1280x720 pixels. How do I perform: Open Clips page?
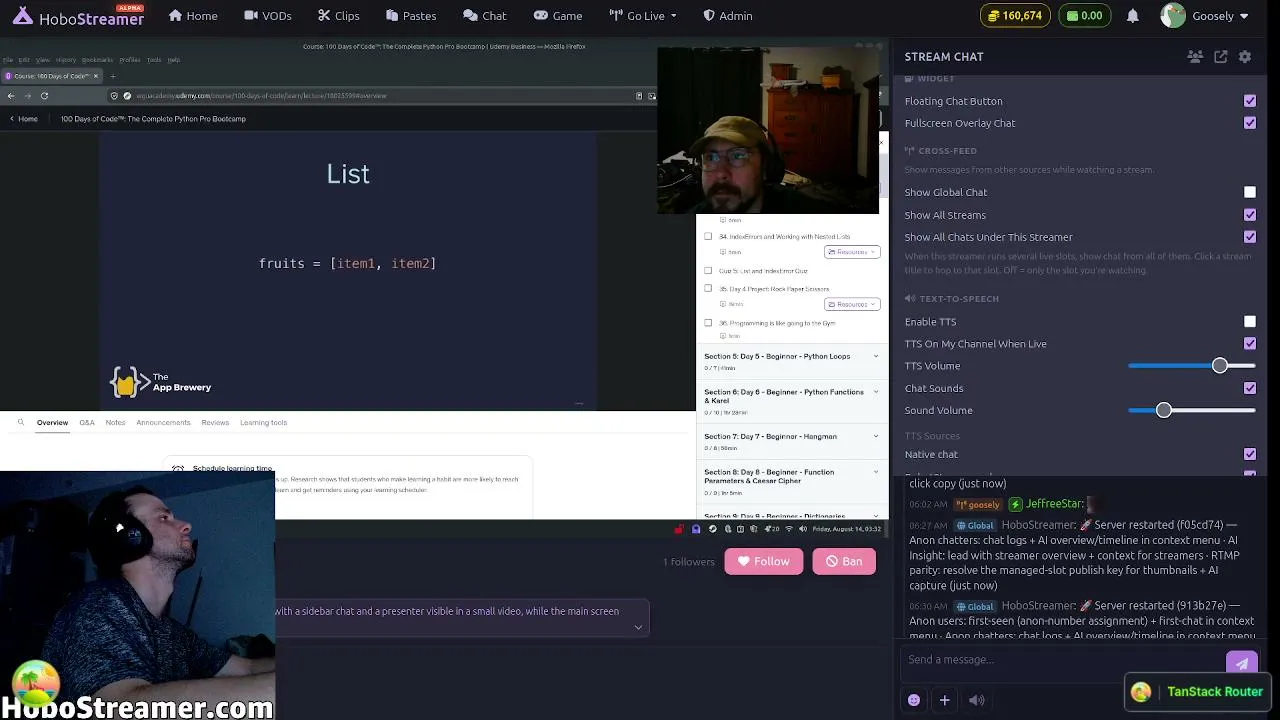coord(339,16)
